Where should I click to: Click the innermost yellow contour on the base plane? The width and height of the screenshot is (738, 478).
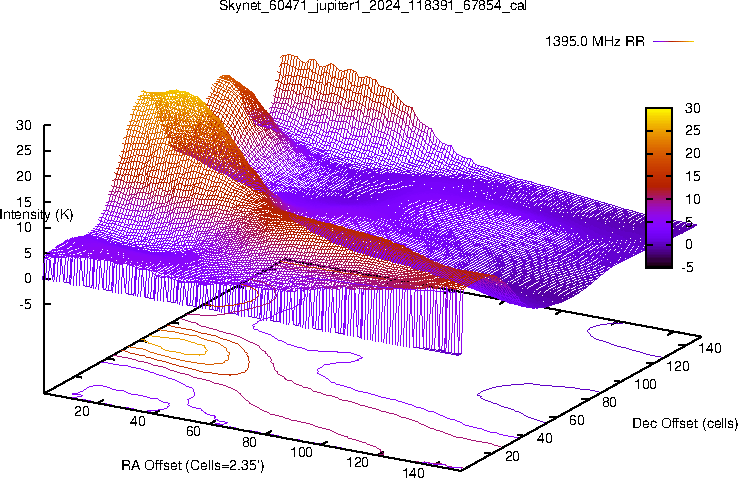coord(176,346)
